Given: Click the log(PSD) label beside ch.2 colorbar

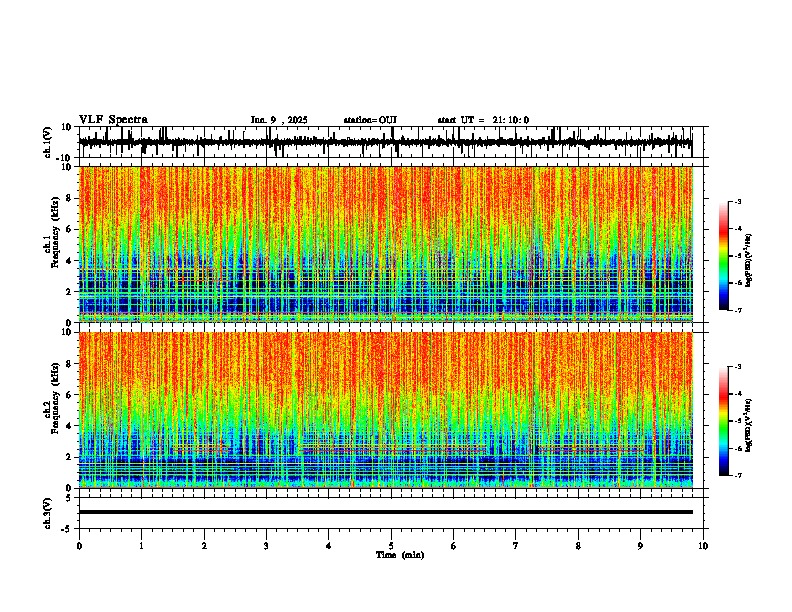Looking at the screenshot, I should pos(748,425).
